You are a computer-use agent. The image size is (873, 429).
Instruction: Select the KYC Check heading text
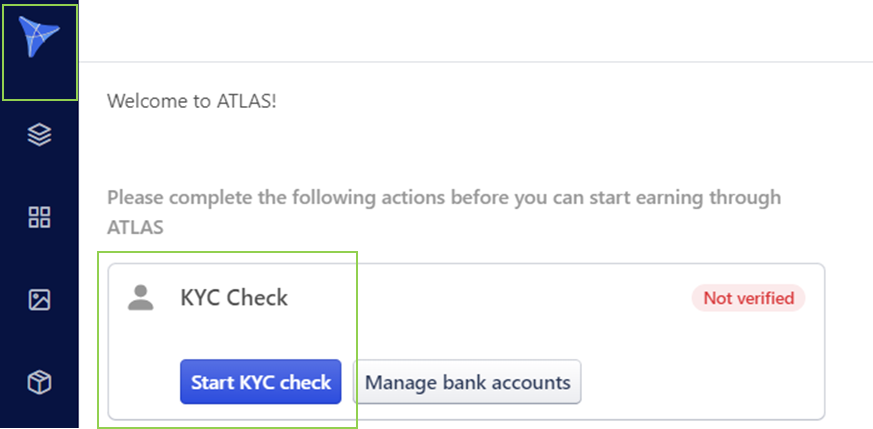(233, 297)
